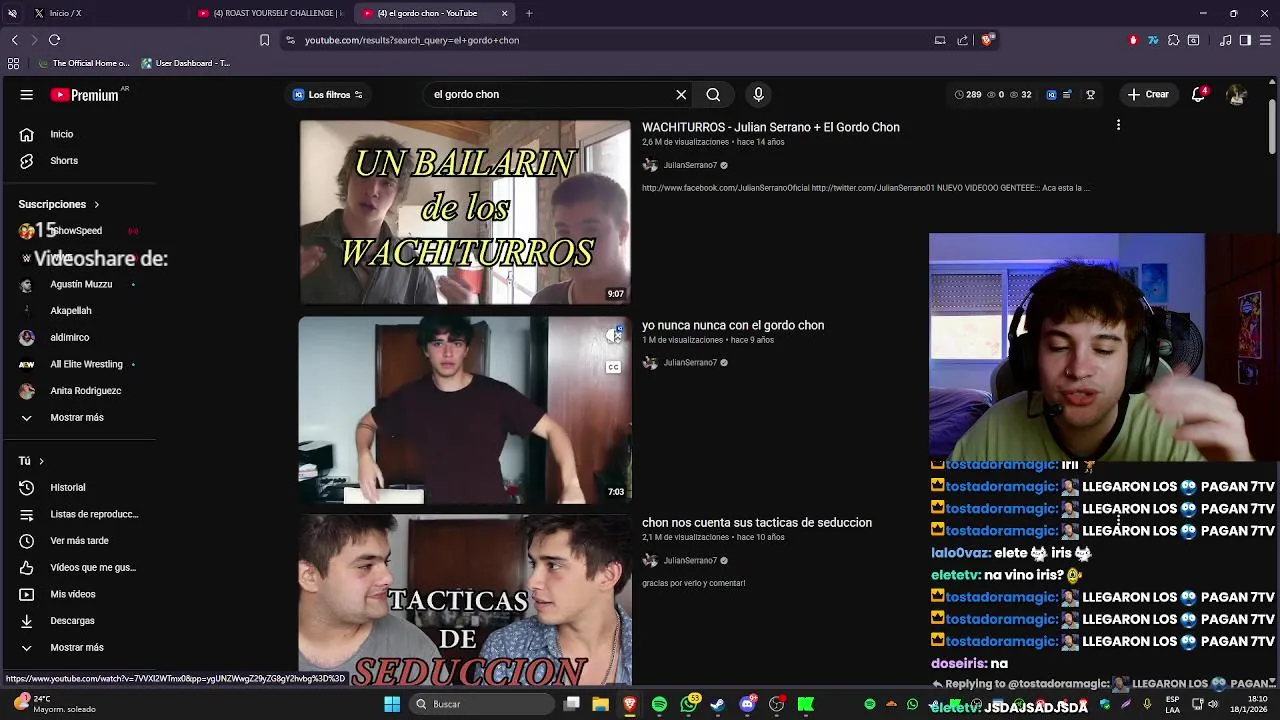Open the 'Tacticas de Seduccion' thumbnail
Image resolution: width=1280 pixels, height=720 pixels.
[465, 600]
